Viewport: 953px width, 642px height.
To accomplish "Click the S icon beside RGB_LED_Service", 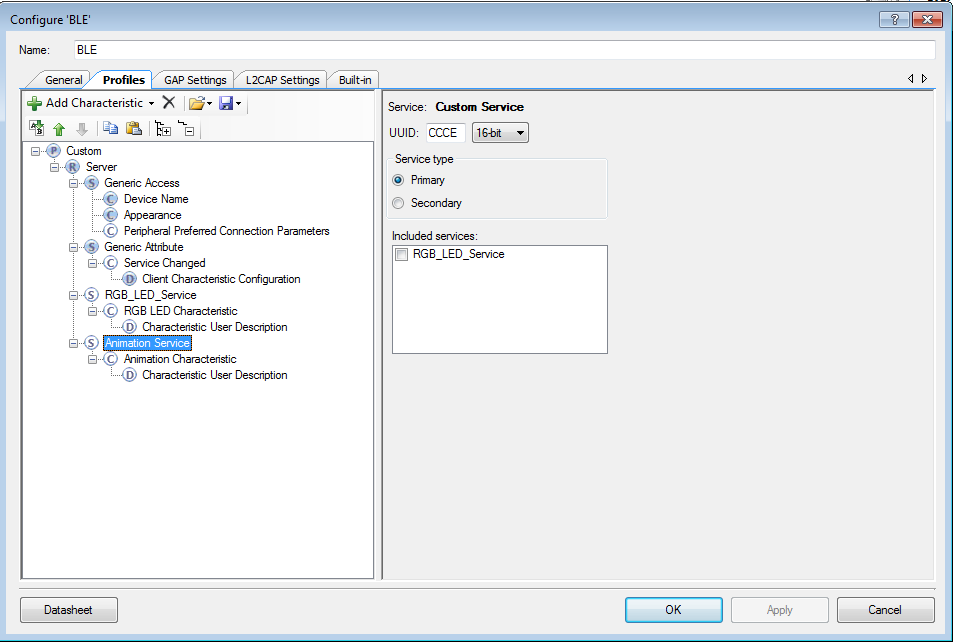I will 91,295.
